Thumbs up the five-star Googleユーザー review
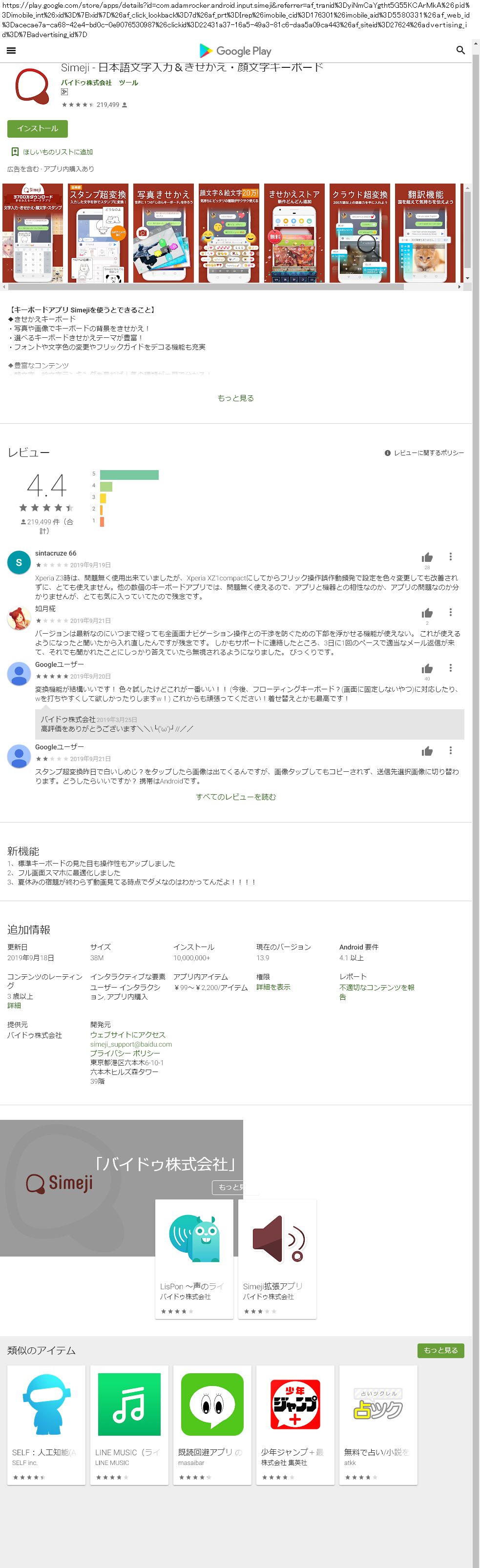 427,668
